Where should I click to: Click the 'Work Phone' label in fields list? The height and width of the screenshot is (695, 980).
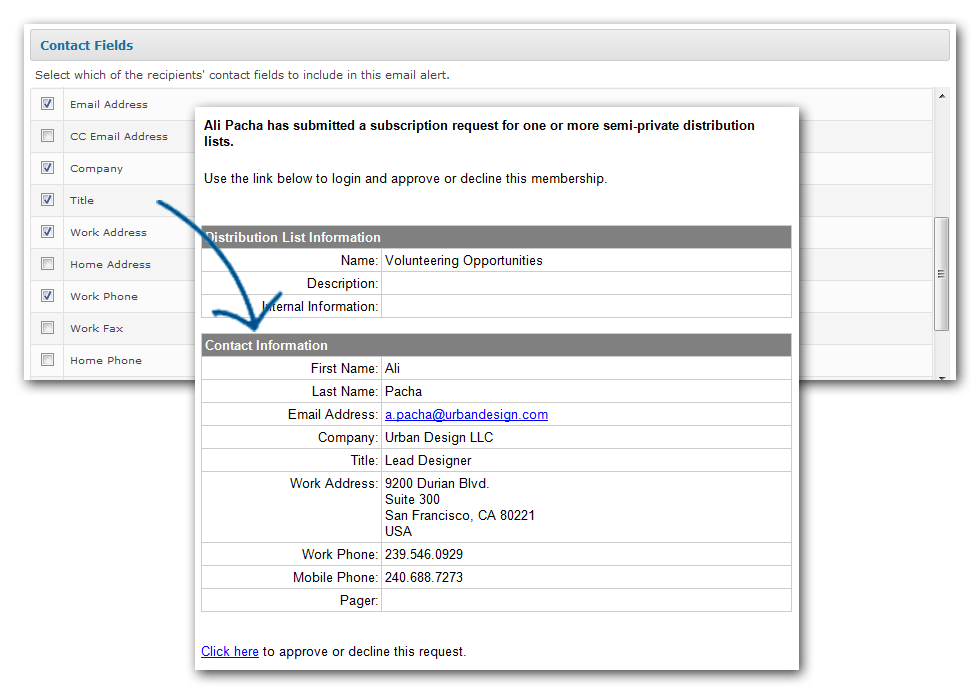104,296
